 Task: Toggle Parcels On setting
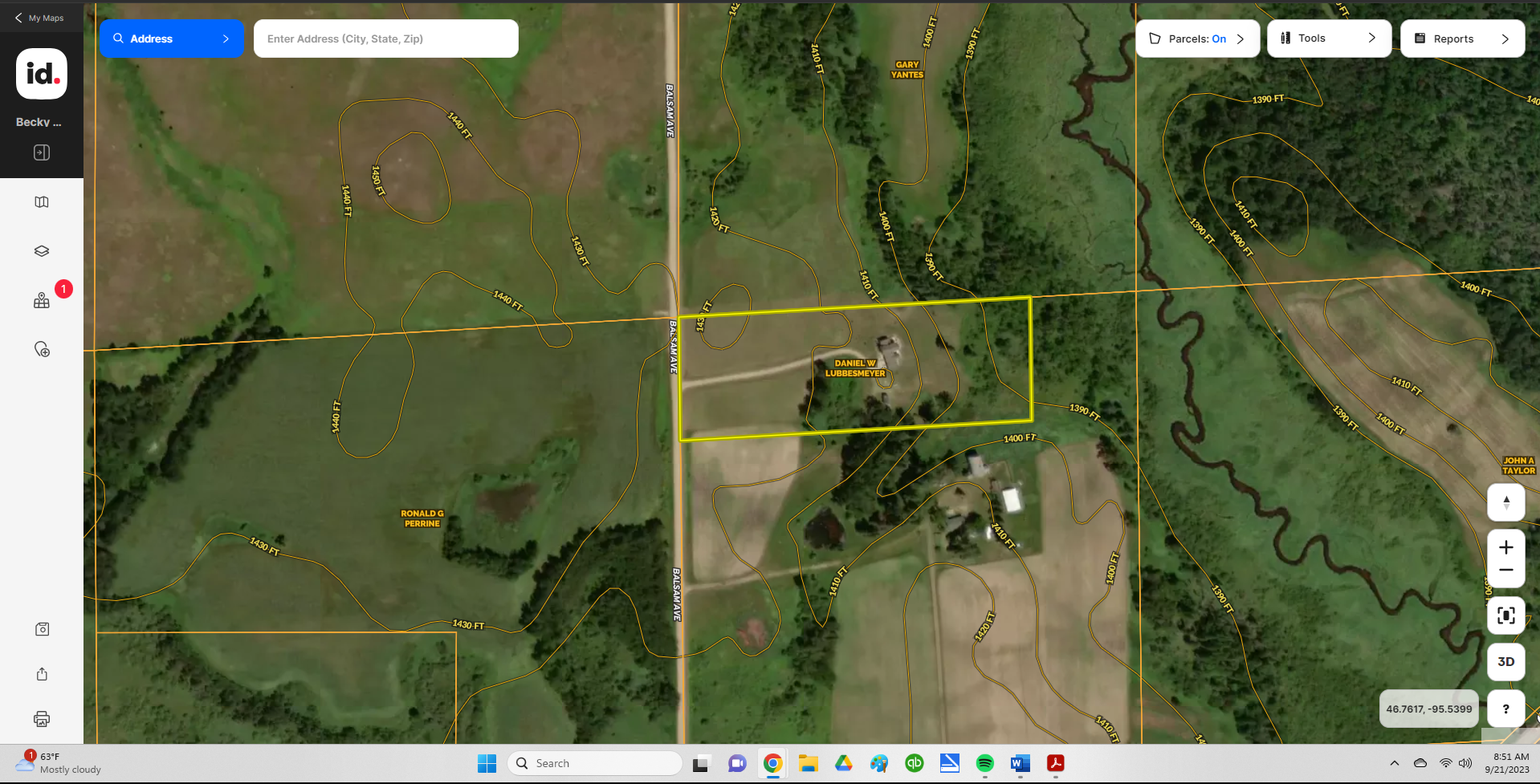pyautogui.click(x=1196, y=39)
